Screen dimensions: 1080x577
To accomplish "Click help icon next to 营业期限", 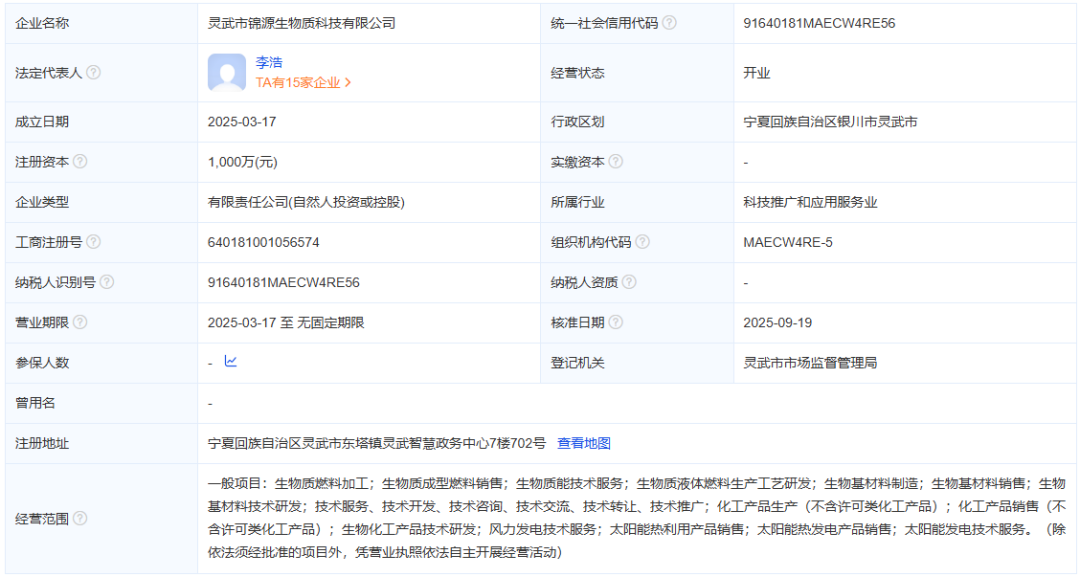I will click(80, 322).
